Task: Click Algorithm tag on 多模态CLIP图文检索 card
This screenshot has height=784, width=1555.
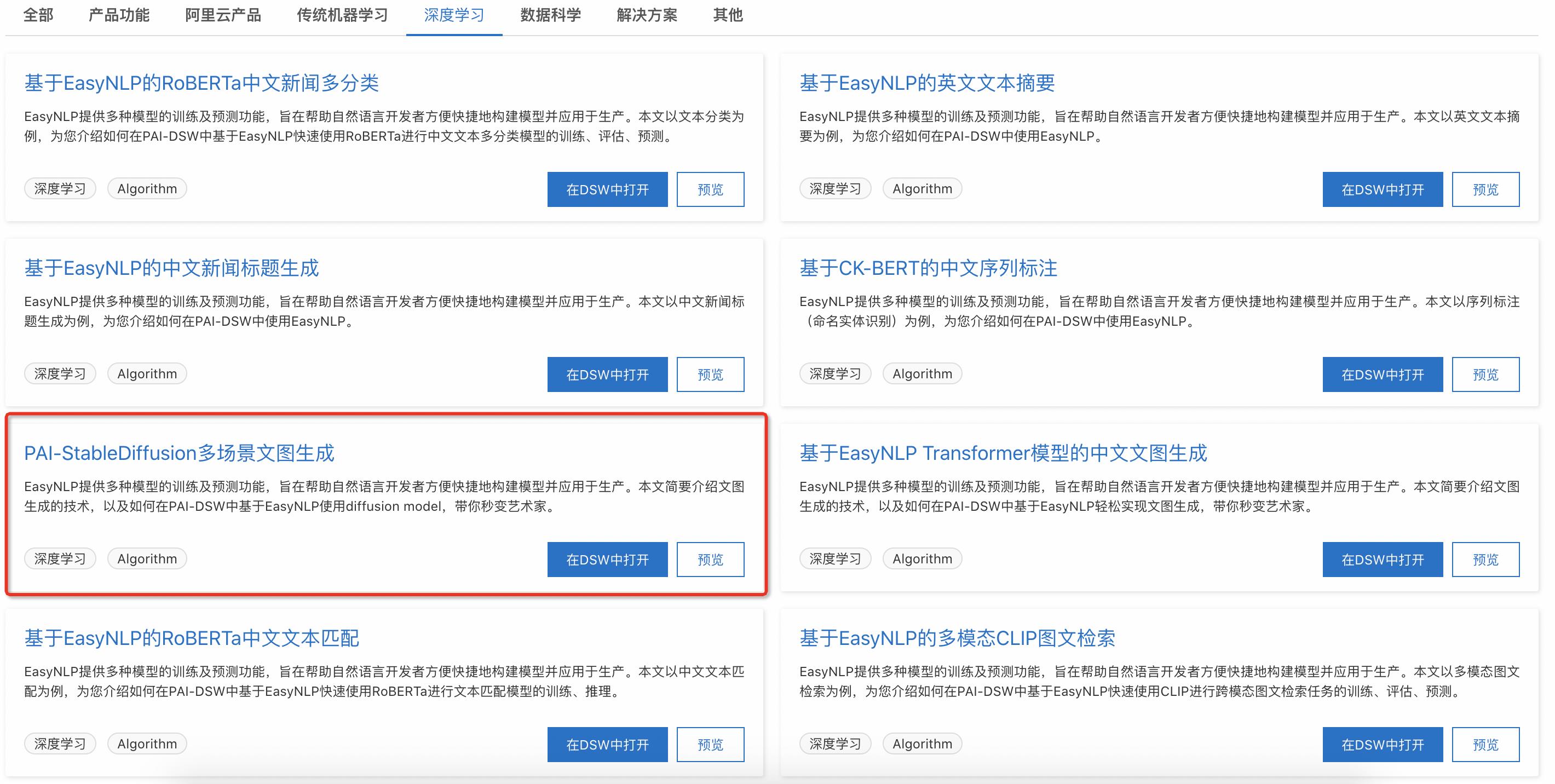Action: tap(923, 743)
